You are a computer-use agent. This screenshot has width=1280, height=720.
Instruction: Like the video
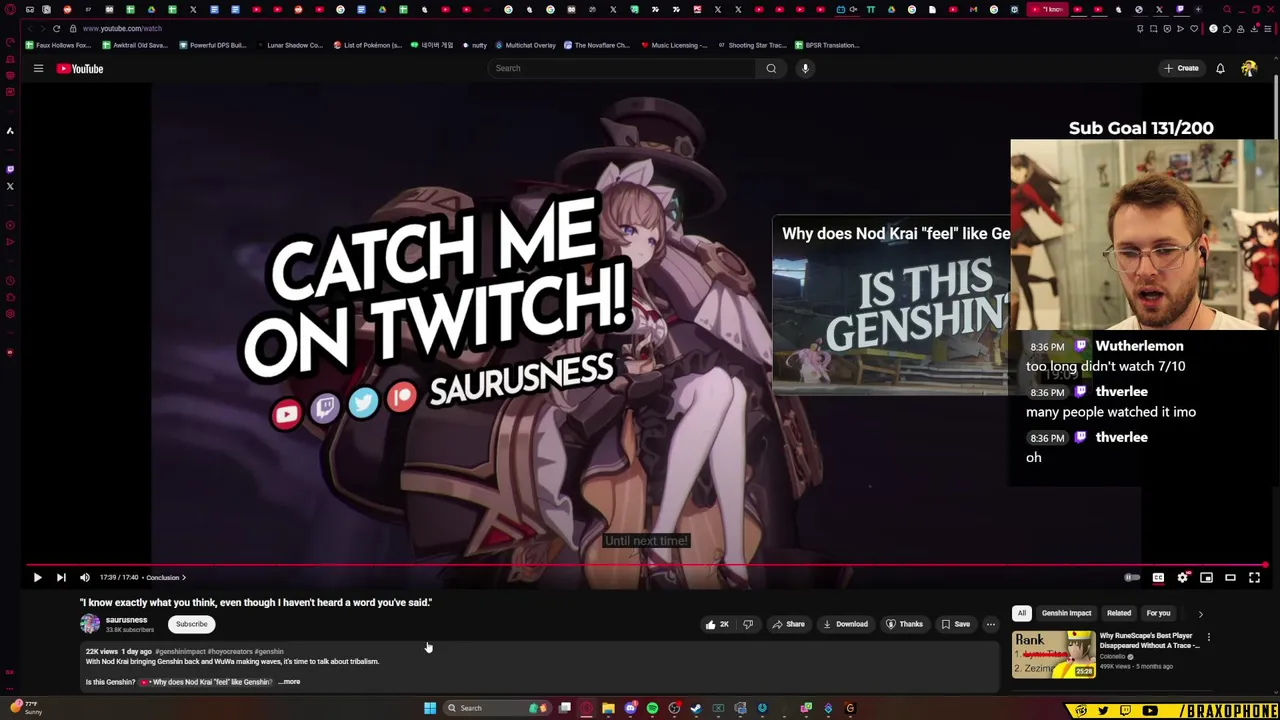pos(717,624)
